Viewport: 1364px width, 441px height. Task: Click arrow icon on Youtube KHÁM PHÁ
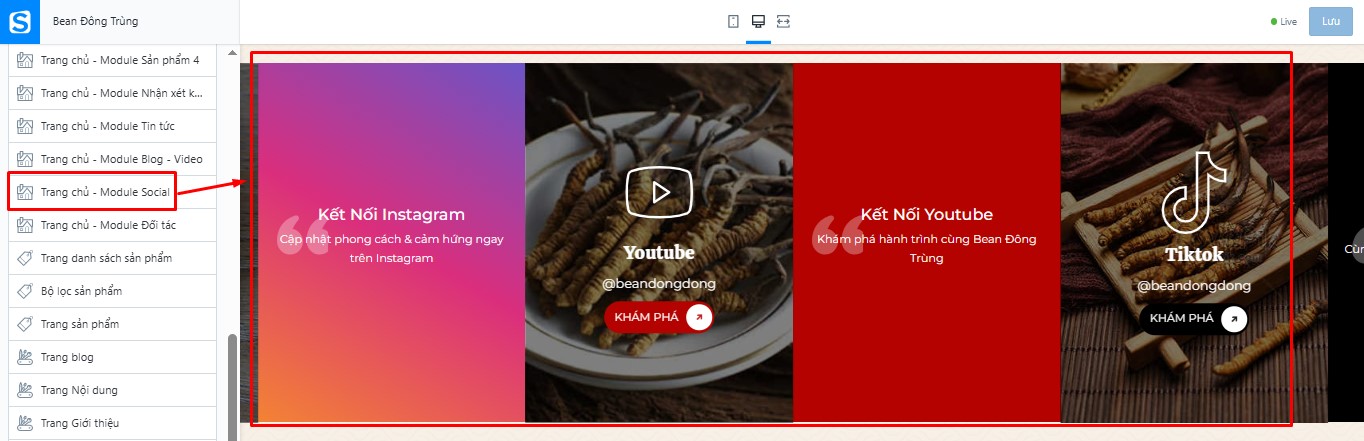[699, 318]
